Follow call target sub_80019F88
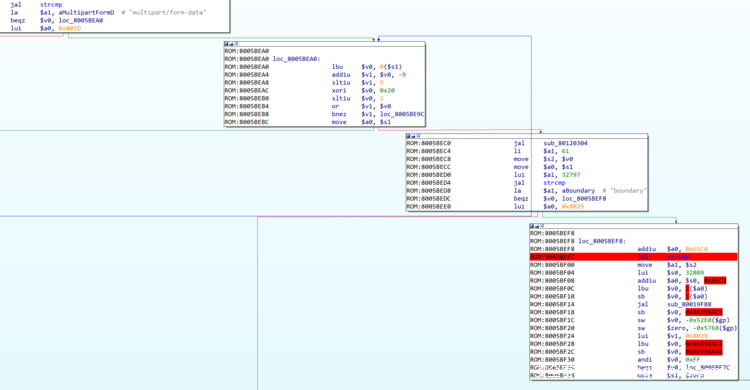Image resolution: width=750 pixels, height=390 pixels. point(689,304)
